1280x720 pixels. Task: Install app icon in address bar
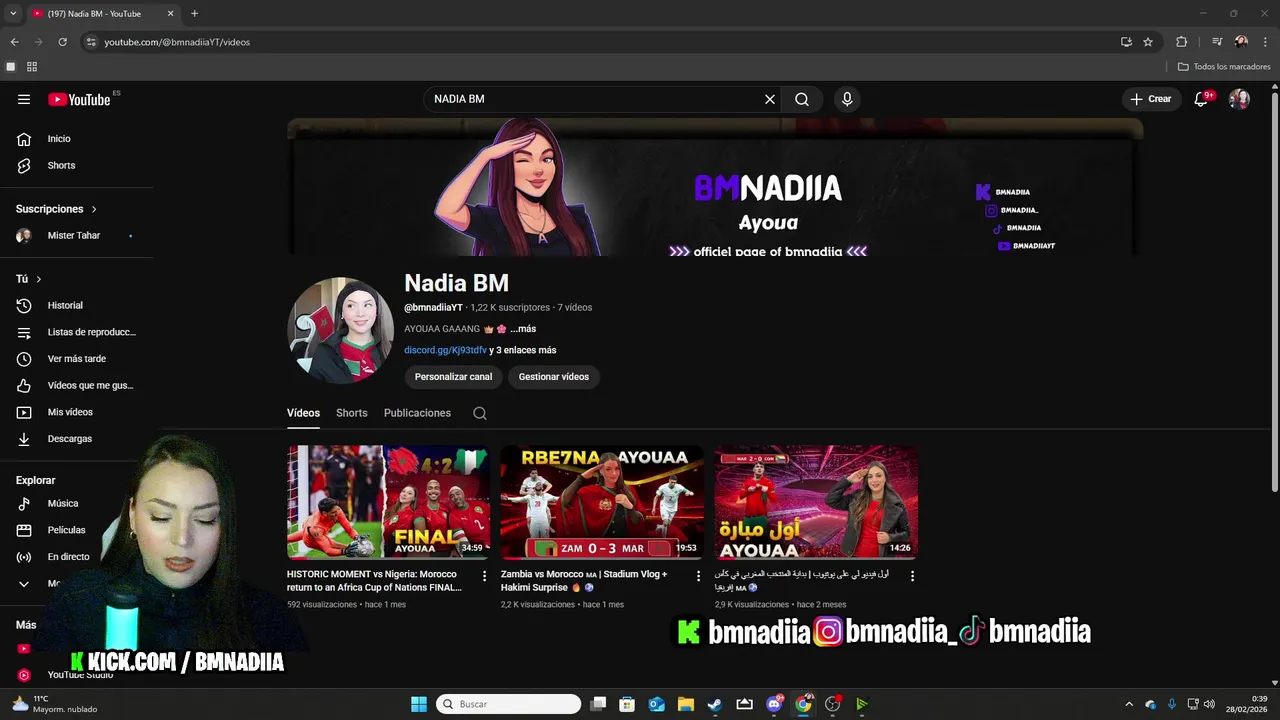click(x=1126, y=42)
